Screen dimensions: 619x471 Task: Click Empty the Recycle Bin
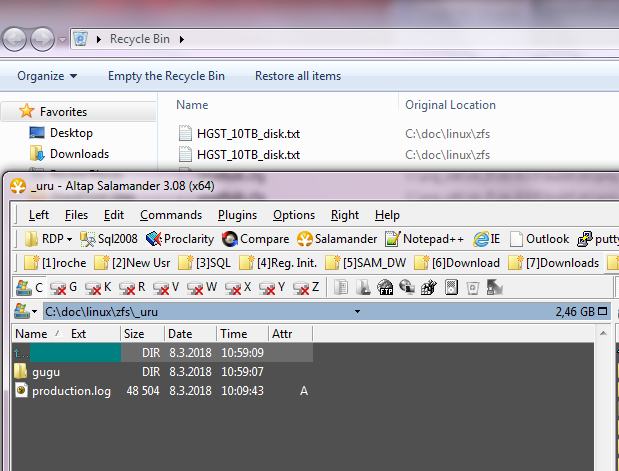(x=166, y=76)
